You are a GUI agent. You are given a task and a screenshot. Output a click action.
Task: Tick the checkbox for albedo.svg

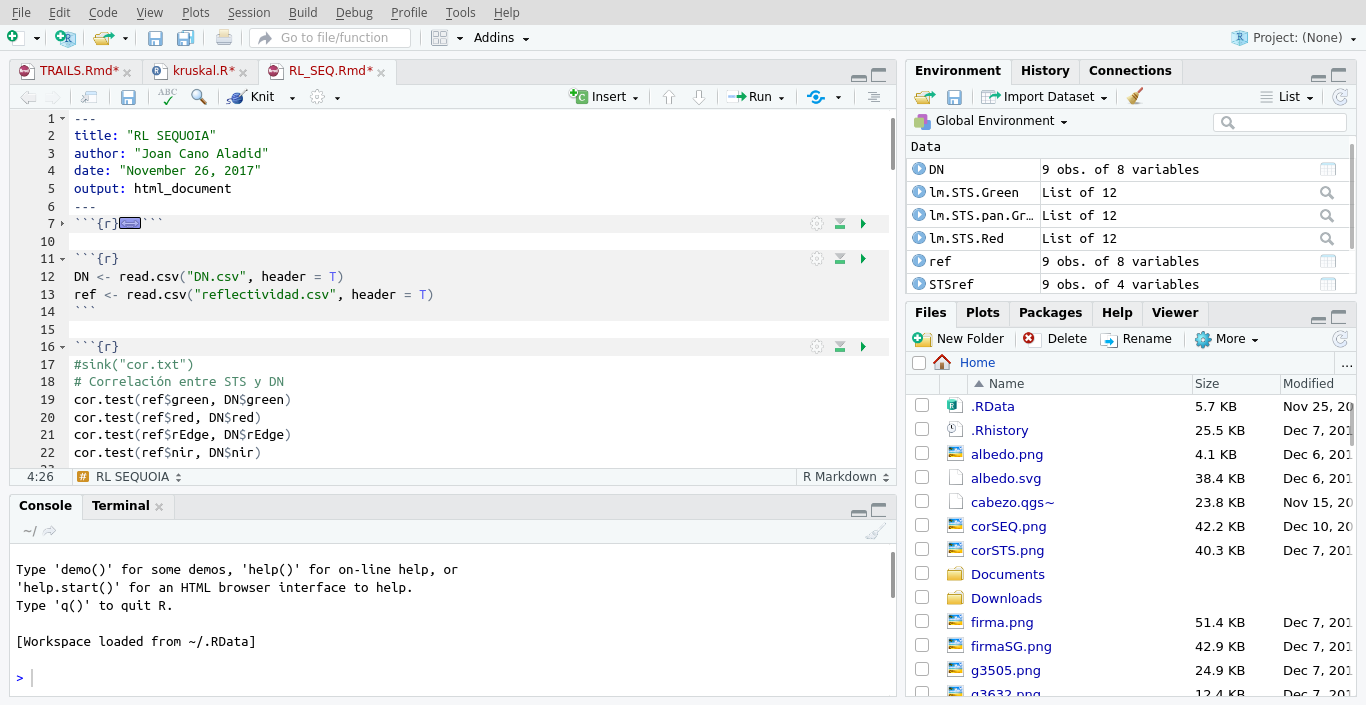pos(922,478)
